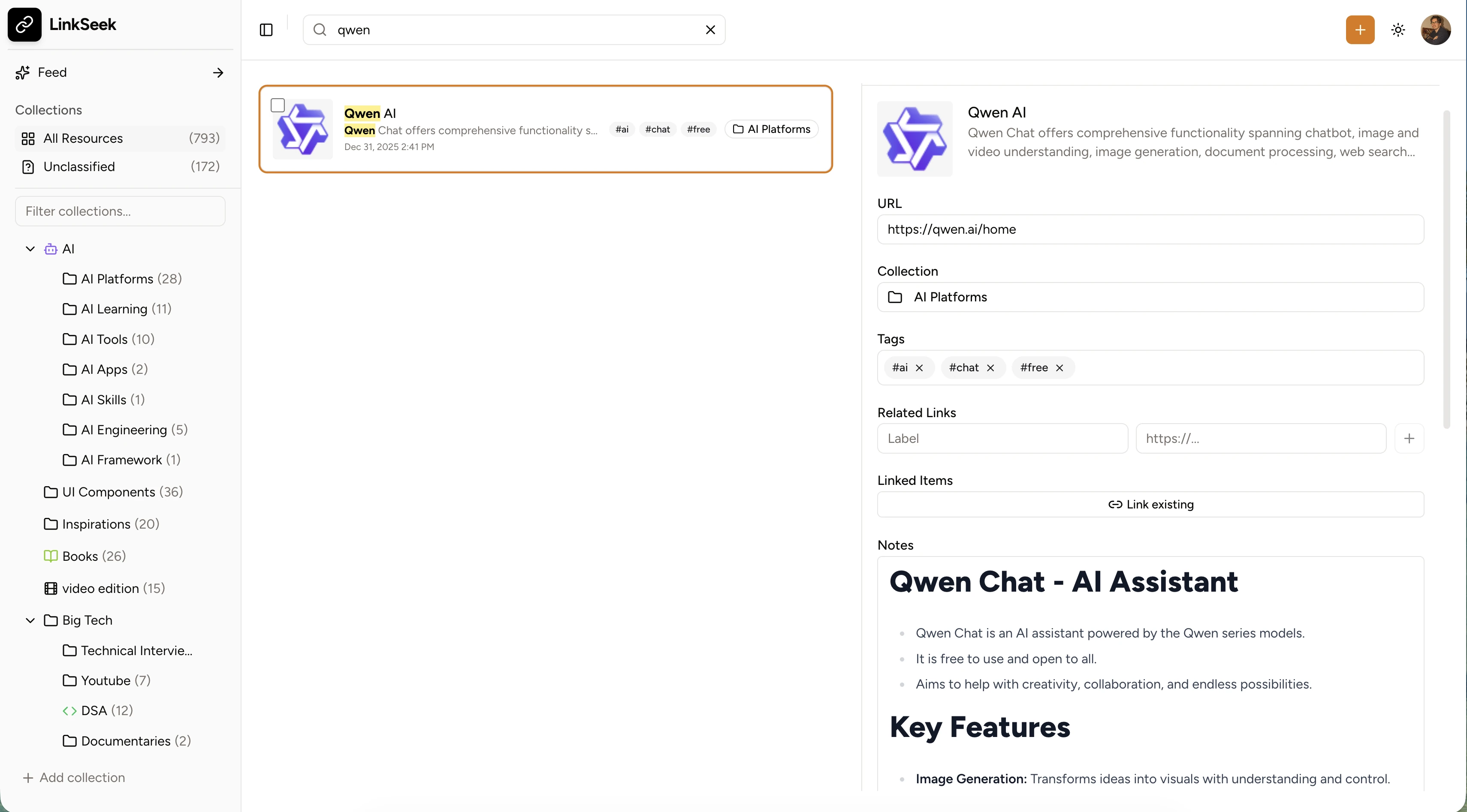The height and width of the screenshot is (812, 1467).
Task: Click the LinkSeek logo icon
Action: [24, 24]
